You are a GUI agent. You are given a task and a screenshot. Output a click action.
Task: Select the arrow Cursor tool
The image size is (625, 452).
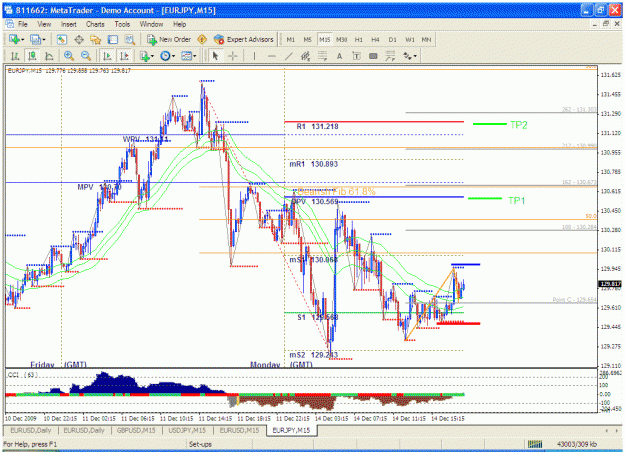215,56
